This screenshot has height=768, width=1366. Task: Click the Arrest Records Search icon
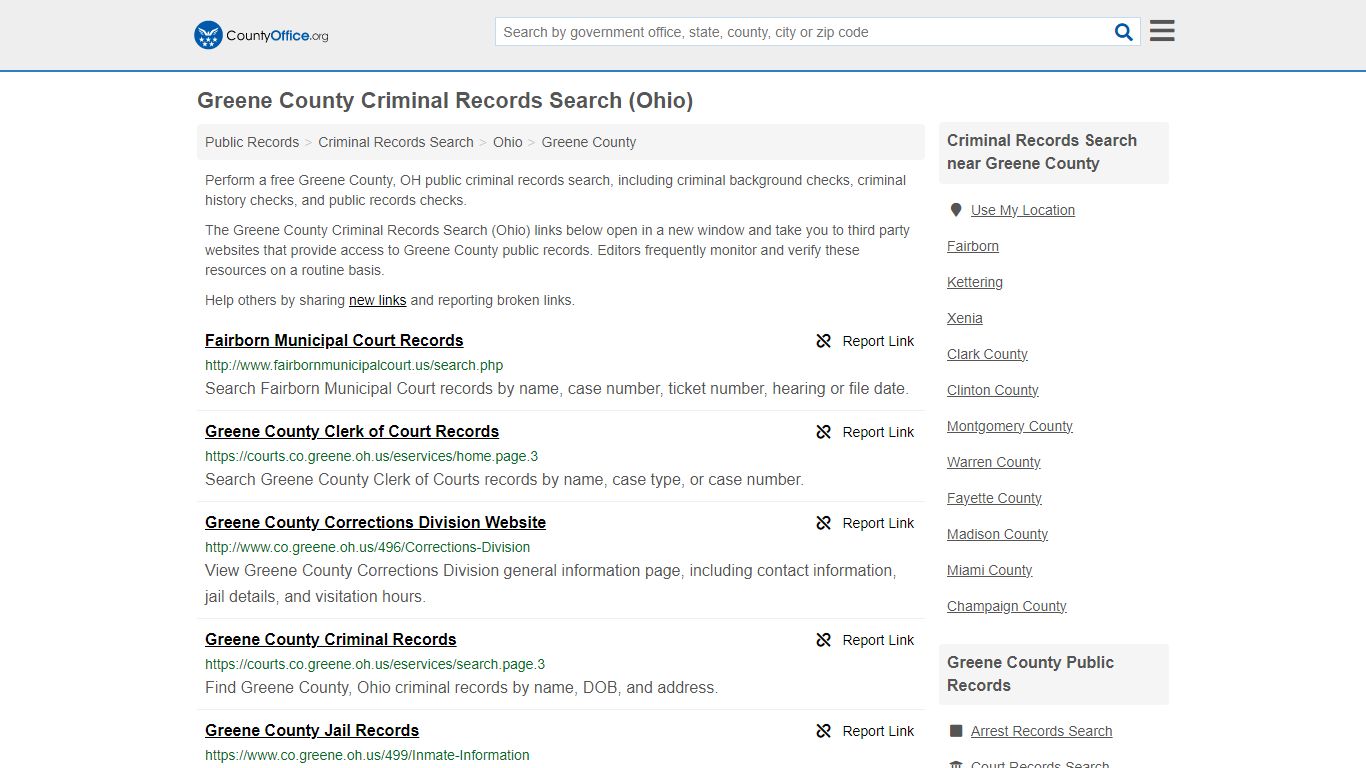point(956,731)
